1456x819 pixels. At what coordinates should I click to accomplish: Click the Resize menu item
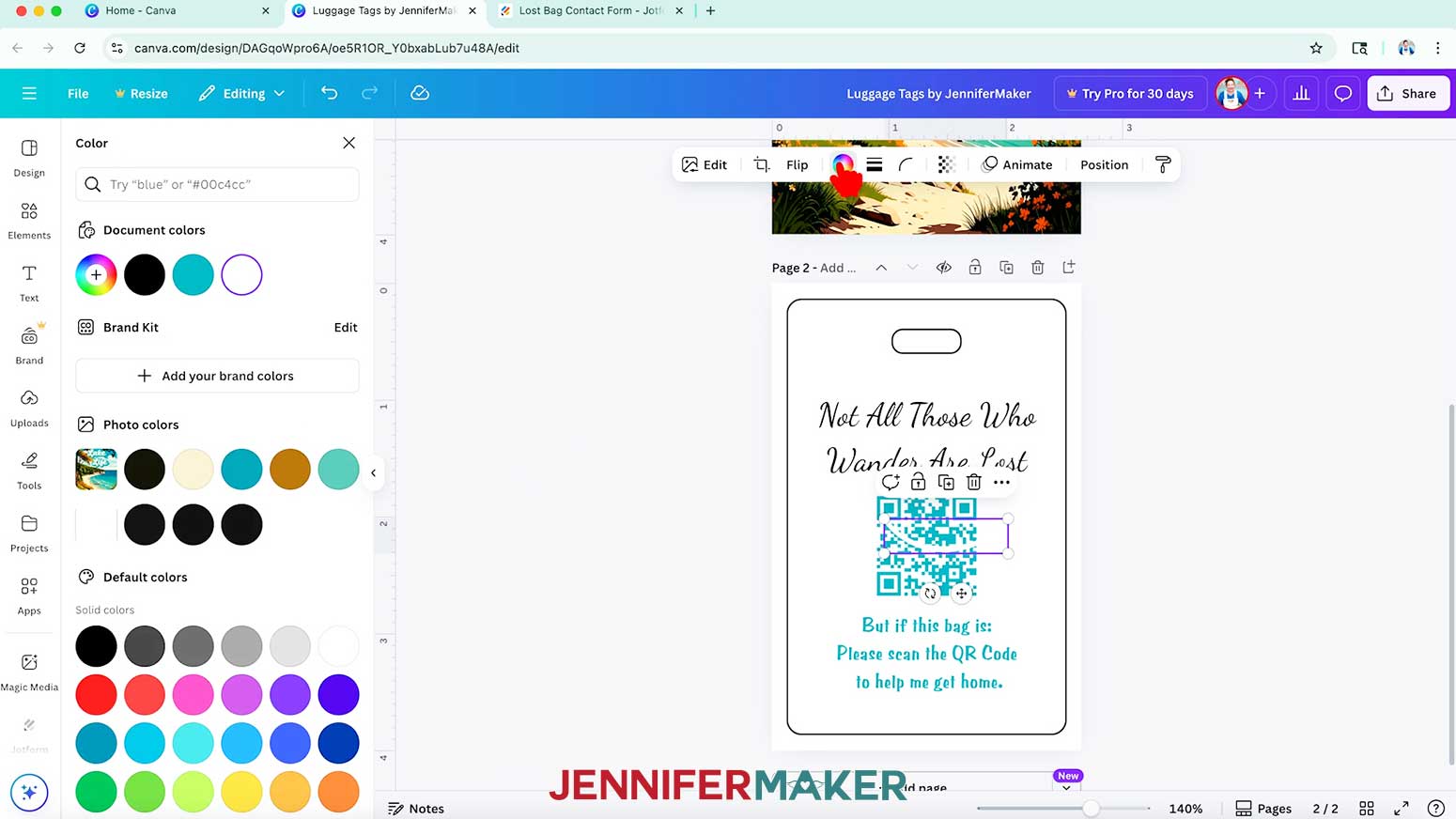pos(141,93)
